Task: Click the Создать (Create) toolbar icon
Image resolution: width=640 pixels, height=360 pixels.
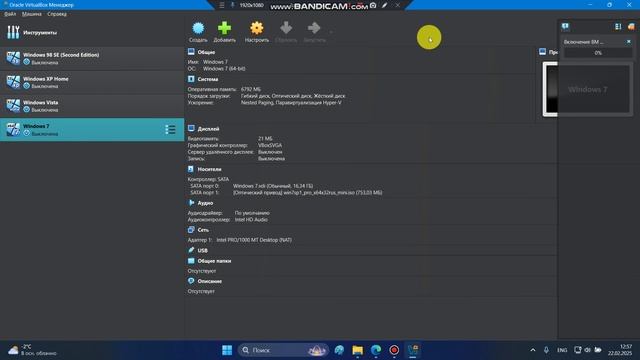Action: point(198,28)
